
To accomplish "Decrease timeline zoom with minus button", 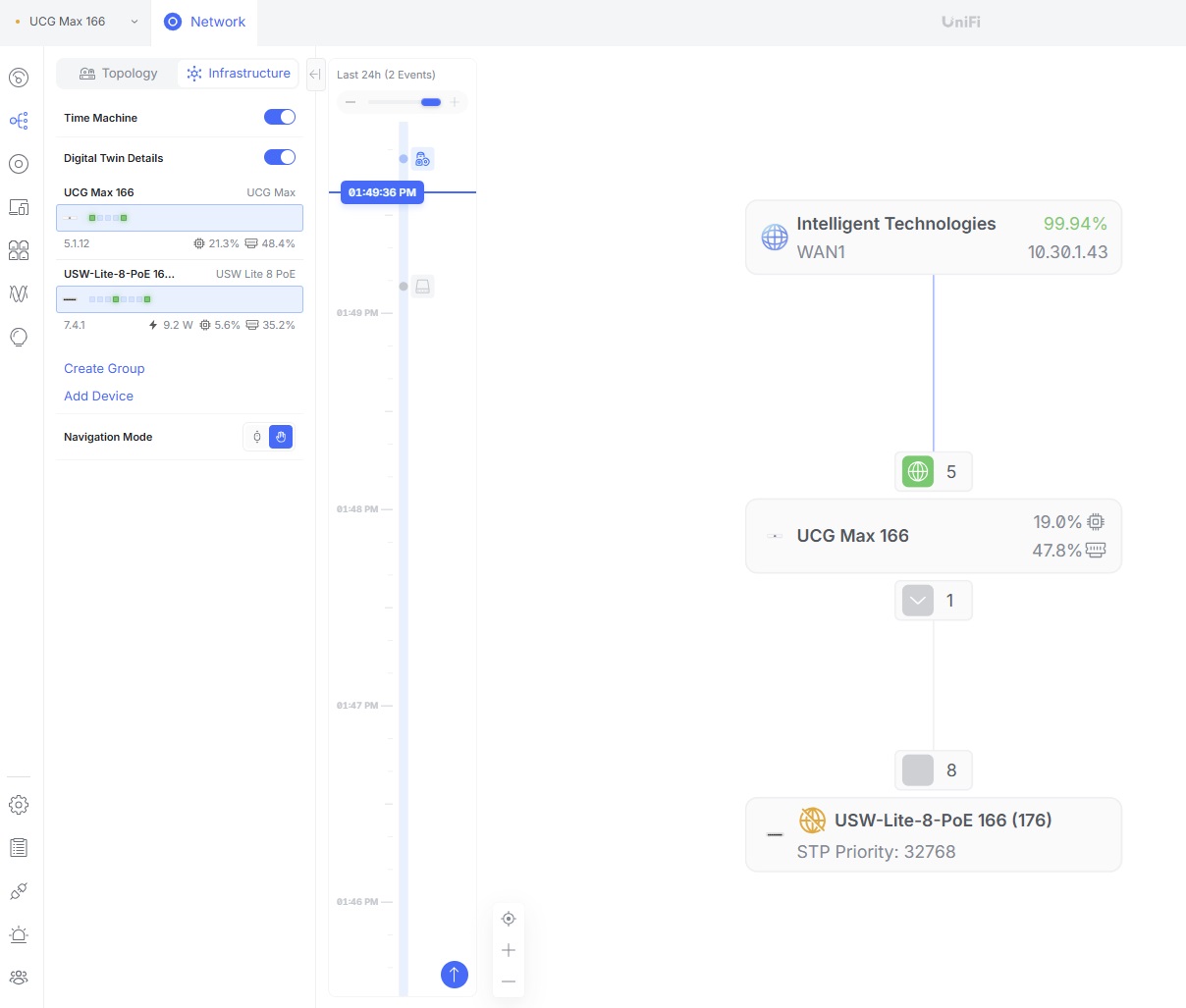I will point(350,102).
